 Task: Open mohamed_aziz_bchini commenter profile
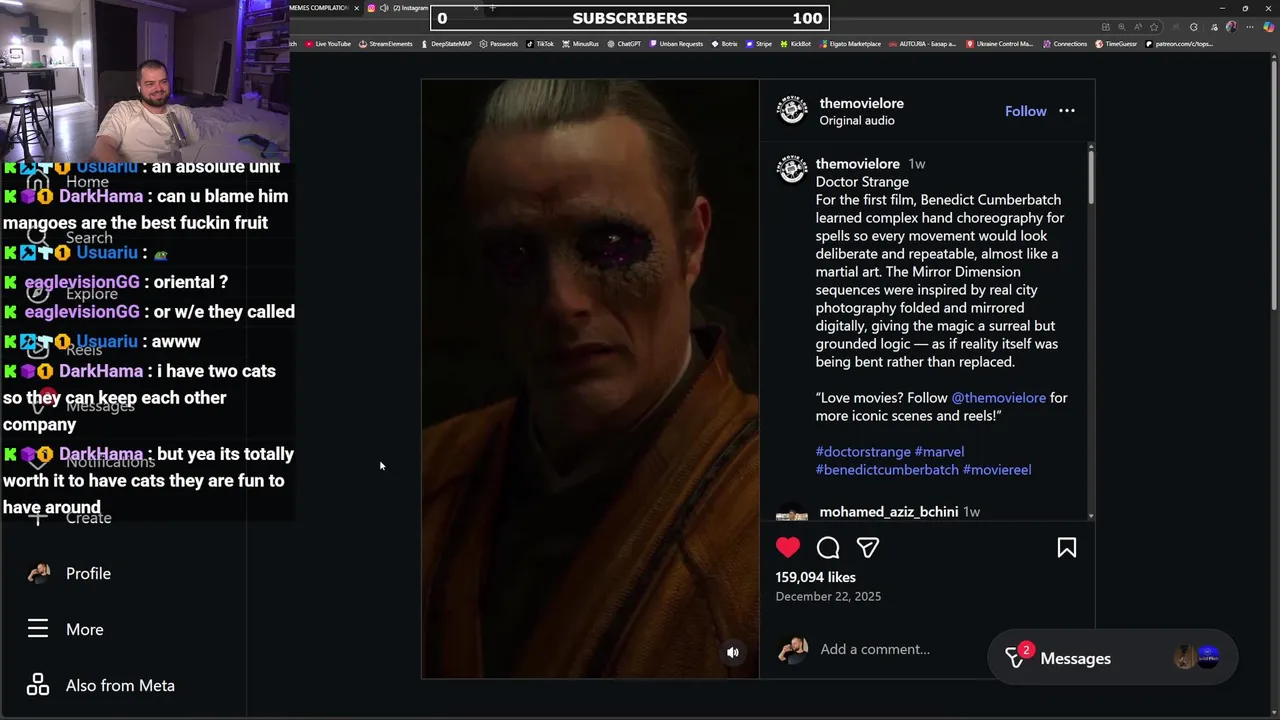tap(889, 512)
